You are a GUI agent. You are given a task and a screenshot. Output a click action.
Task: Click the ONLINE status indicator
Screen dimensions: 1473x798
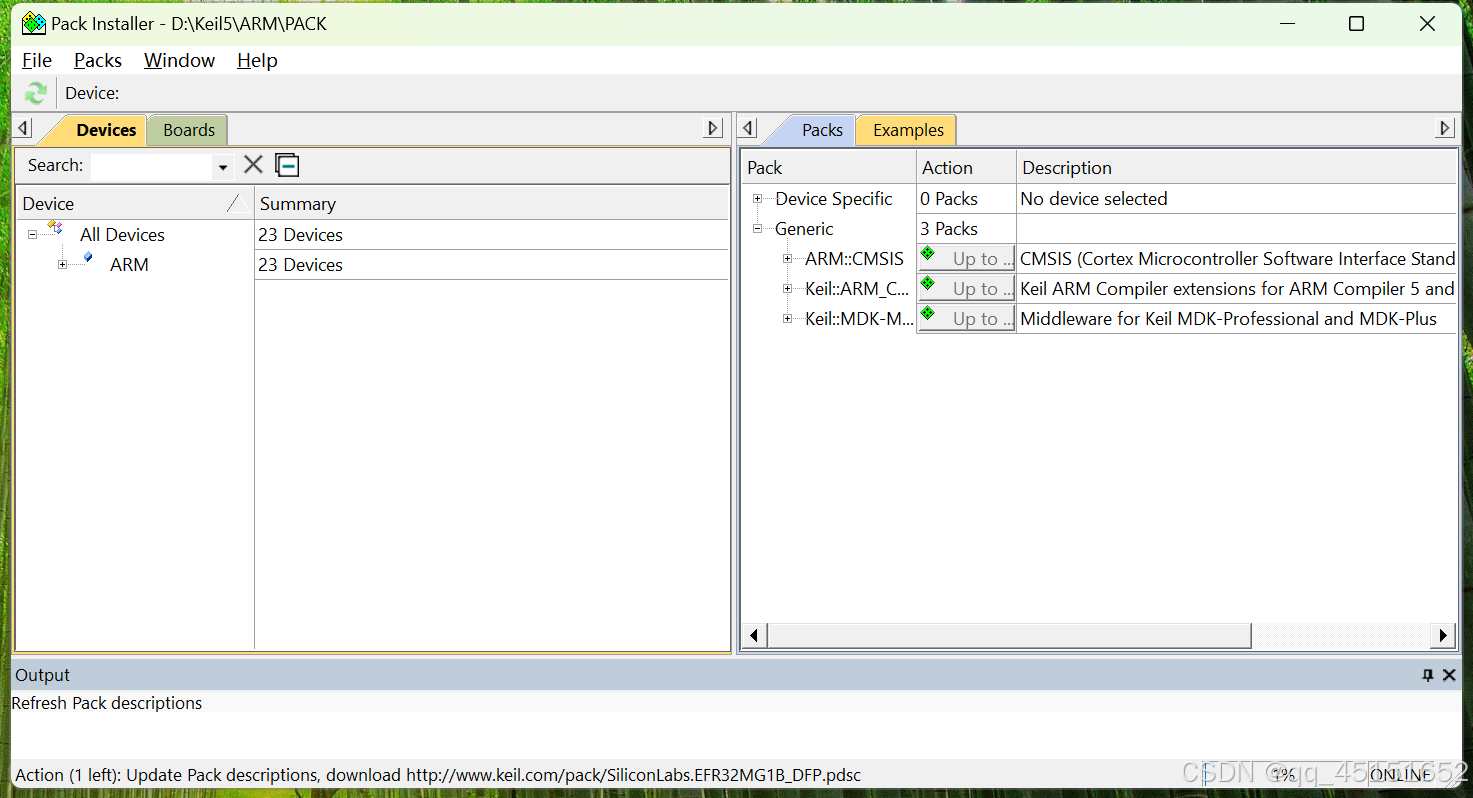coord(1399,775)
